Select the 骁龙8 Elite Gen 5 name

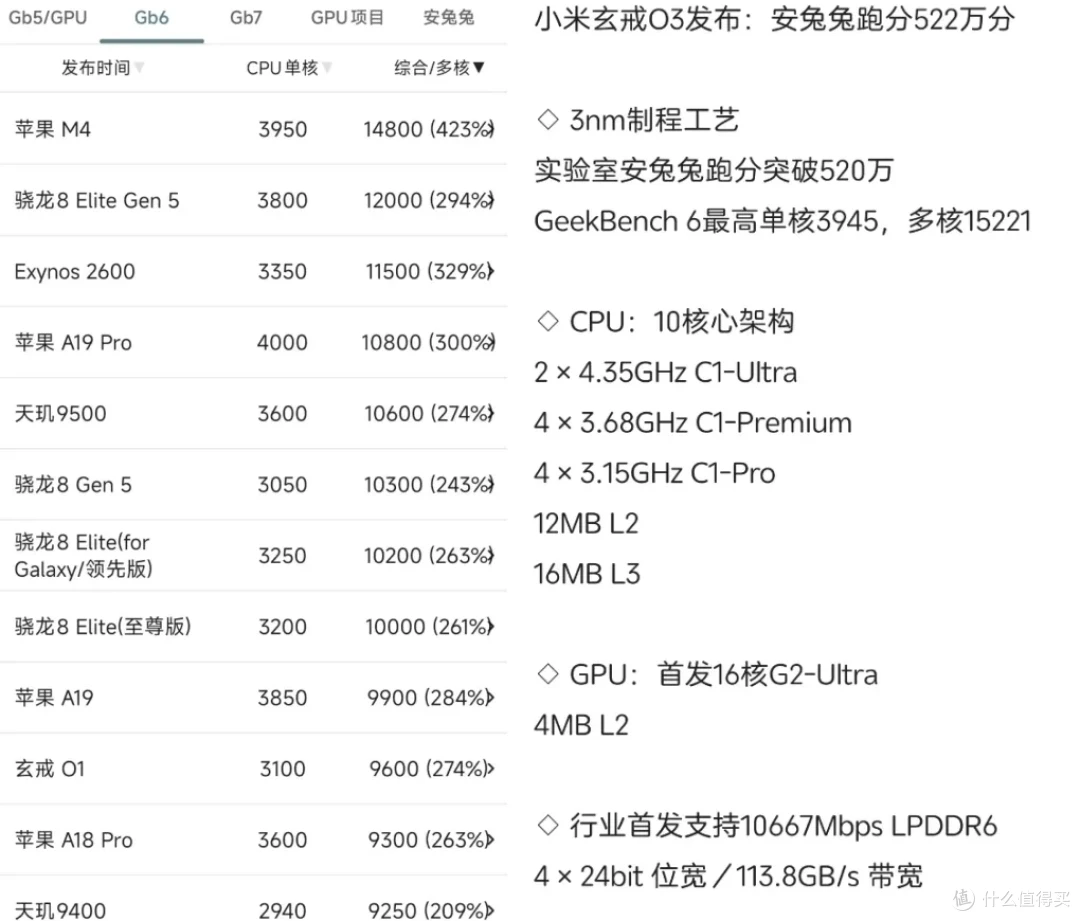point(96,200)
